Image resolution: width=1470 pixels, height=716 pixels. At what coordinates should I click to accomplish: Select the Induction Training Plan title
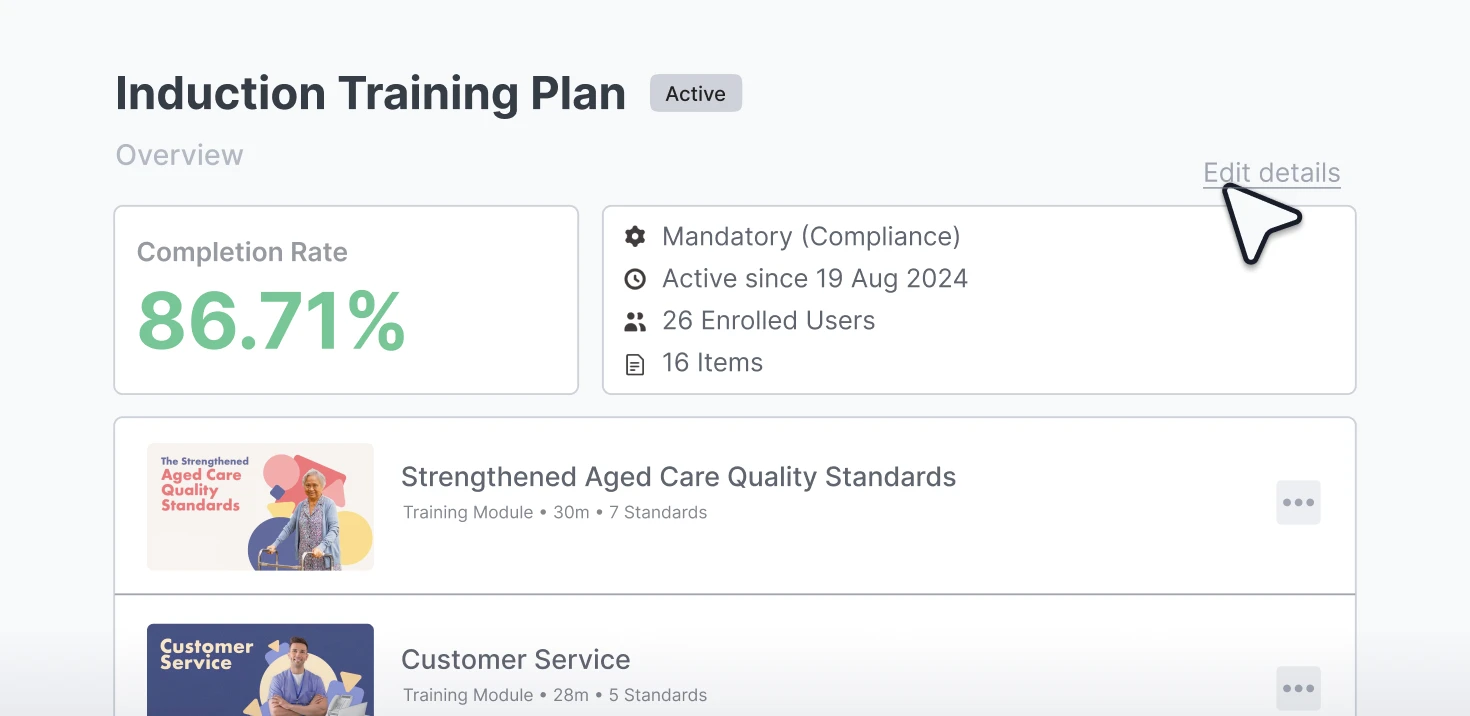pyautogui.click(x=371, y=92)
